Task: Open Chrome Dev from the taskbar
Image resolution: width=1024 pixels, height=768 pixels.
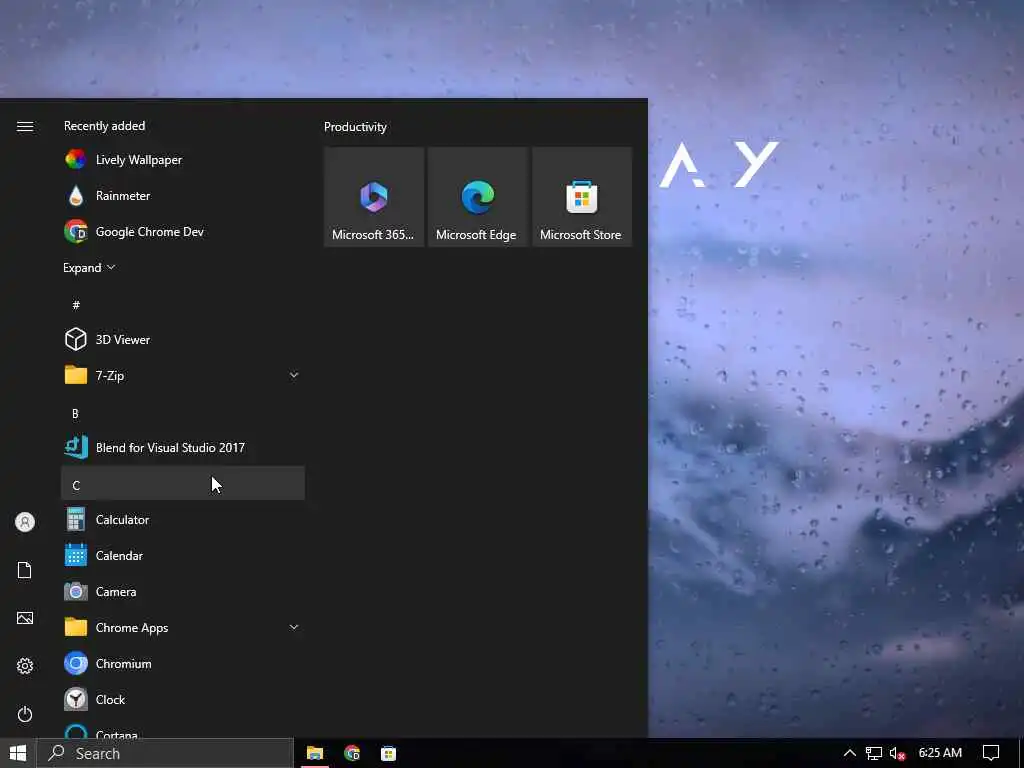Action: [x=352, y=754]
